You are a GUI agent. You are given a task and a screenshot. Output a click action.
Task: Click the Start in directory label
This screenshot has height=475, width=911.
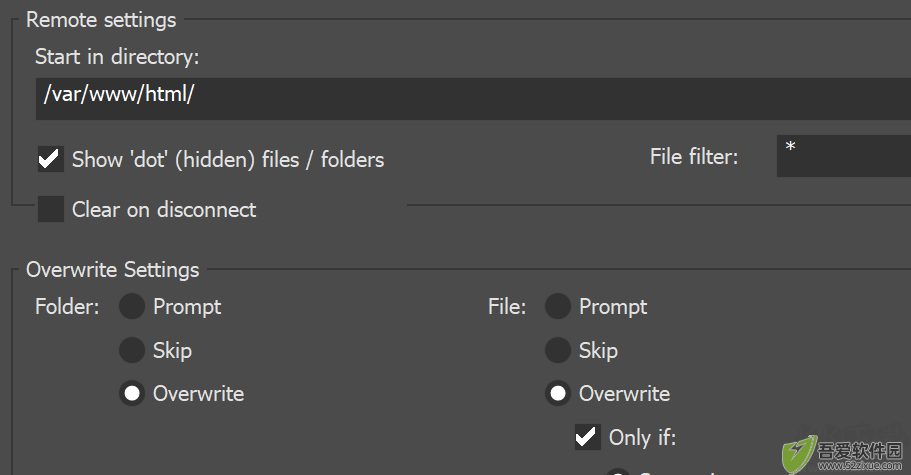click(117, 57)
